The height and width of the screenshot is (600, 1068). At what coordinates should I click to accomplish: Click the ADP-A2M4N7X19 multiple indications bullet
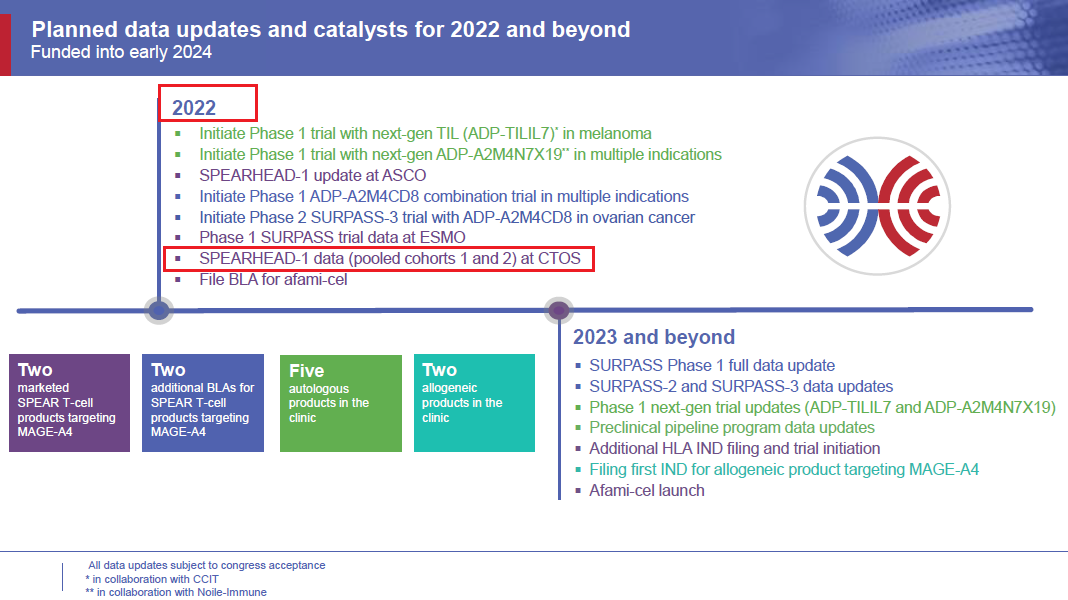pyautogui.click(x=460, y=154)
